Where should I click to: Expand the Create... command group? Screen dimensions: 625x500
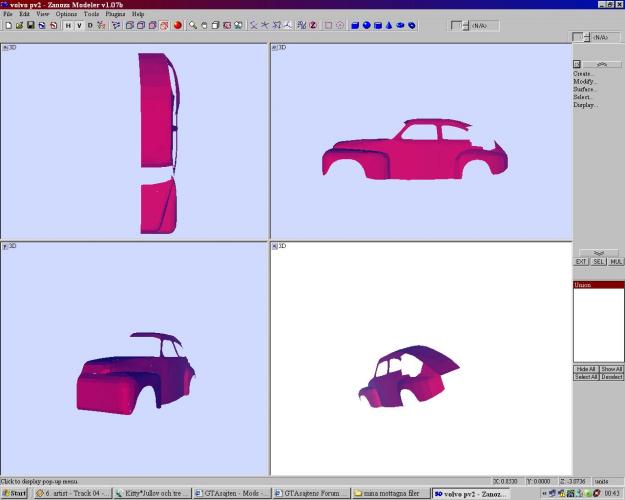pyautogui.click(x=583, y=73)
